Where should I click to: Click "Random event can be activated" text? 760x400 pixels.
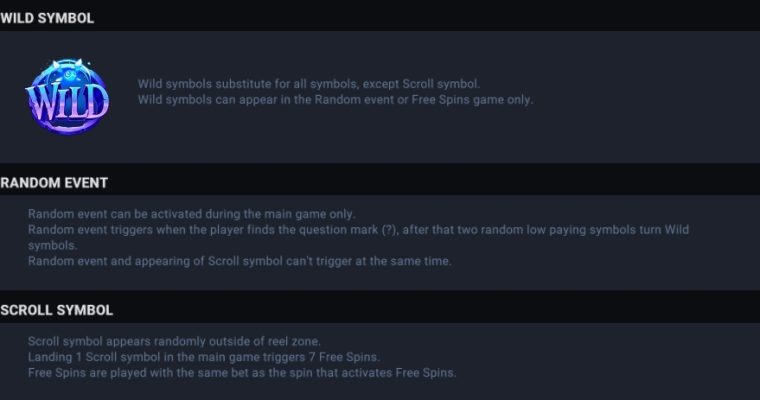115,214
